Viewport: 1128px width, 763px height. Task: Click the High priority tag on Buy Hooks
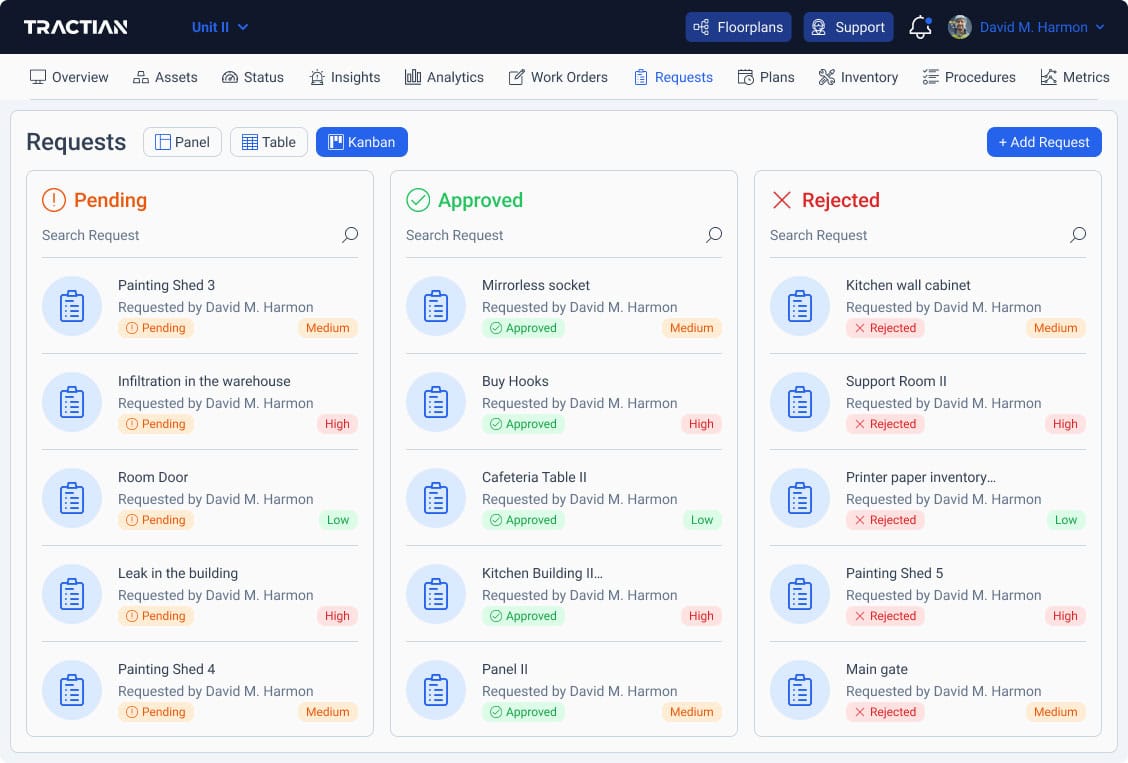click(701, 424)
